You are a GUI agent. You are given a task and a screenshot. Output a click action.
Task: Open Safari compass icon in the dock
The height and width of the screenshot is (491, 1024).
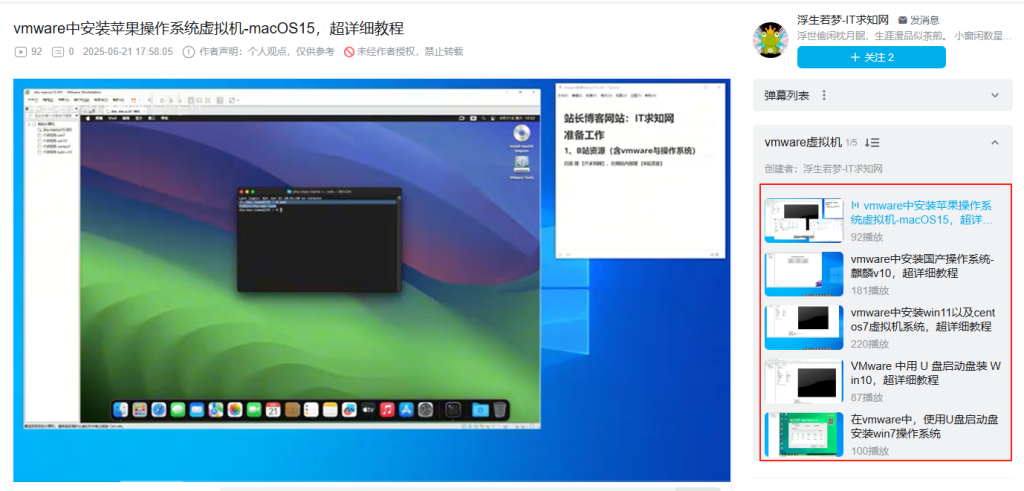pos(159,409)
